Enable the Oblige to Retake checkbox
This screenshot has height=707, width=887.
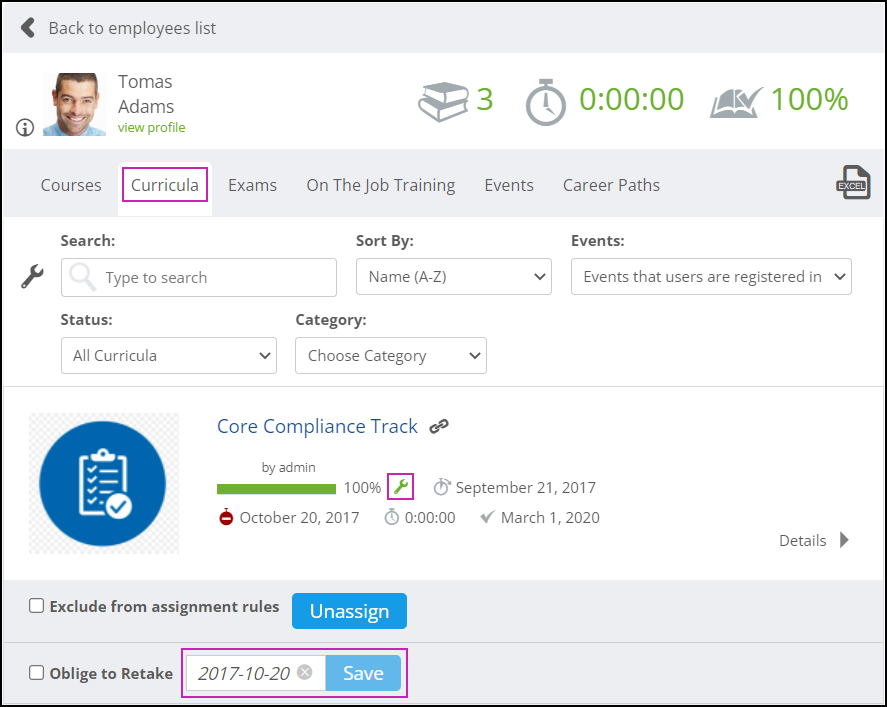(36, 672)
